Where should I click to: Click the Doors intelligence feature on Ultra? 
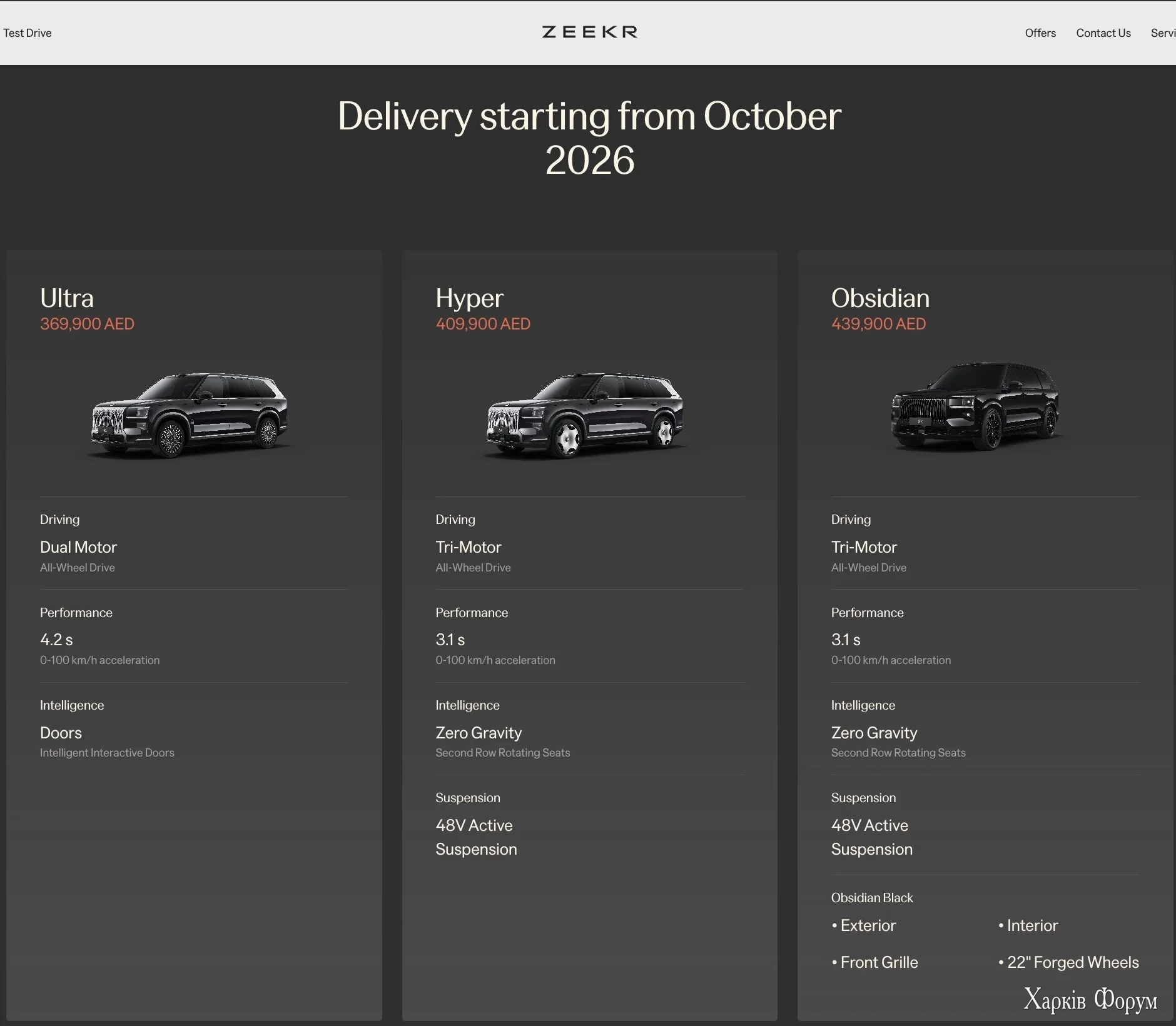(61, 733)
